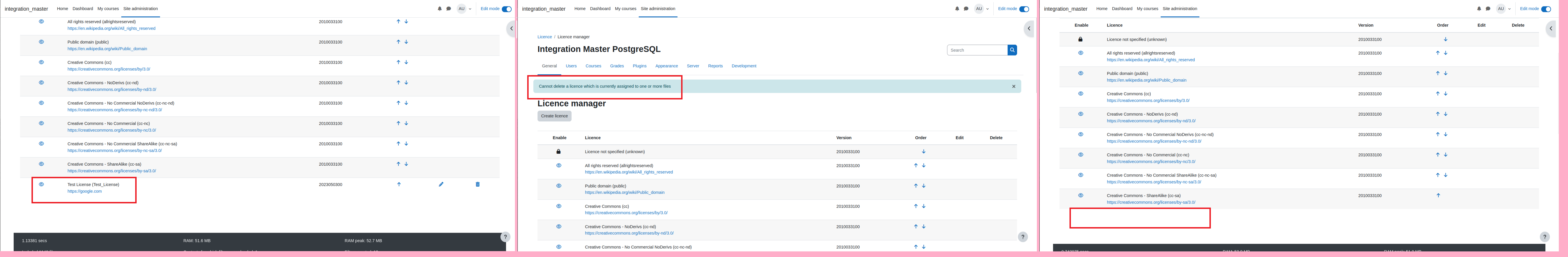Switch to the Appearance tab

coord(667,66)
